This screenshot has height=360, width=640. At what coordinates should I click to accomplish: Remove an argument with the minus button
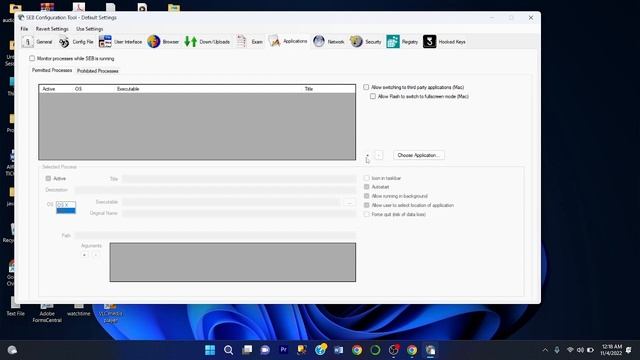tap(96, 255)
